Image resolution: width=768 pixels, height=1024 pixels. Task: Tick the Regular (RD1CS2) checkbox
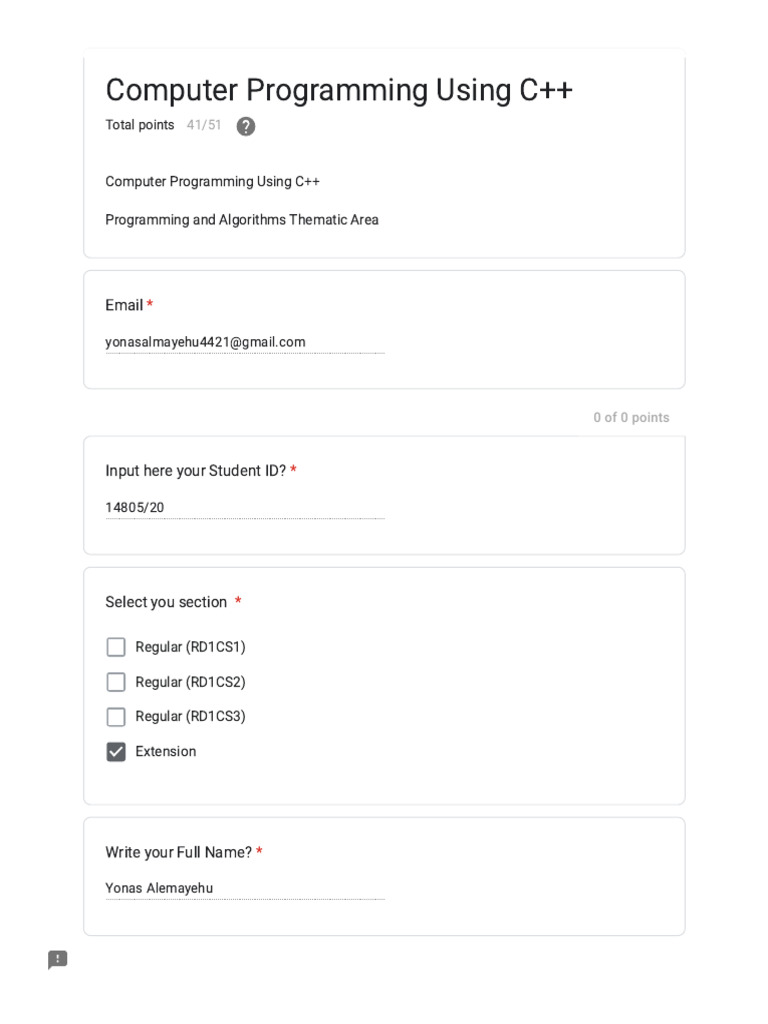tap(116, 682)
